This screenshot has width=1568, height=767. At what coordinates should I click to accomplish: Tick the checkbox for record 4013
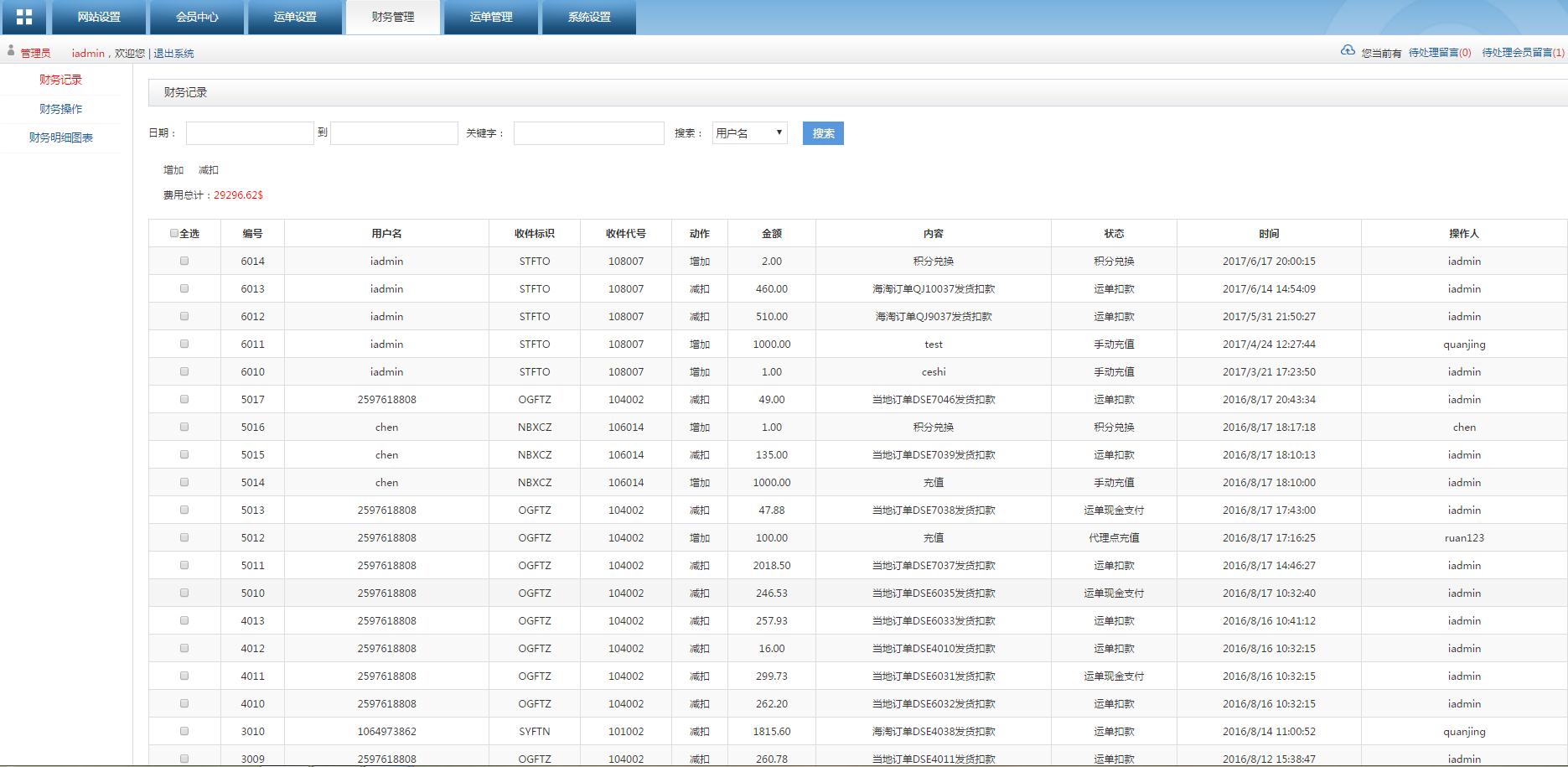click(184, 620)
